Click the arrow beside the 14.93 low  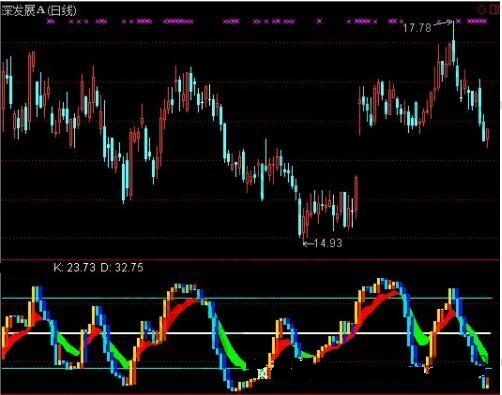tap(308, 244)
